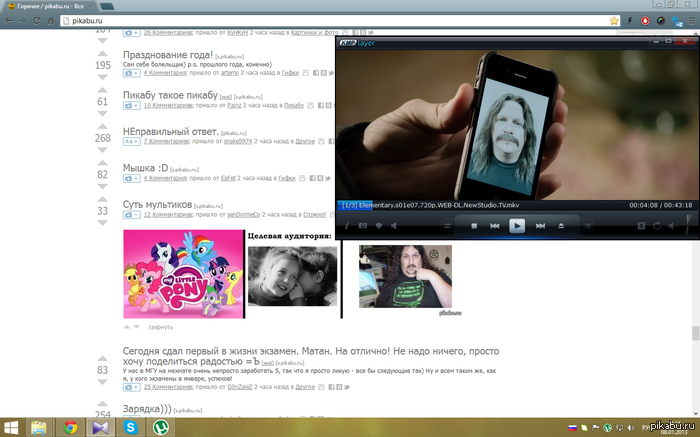Open media info icon in KMPlayer
The width and height of the screenshot is (700, 437).
[347, 226]
